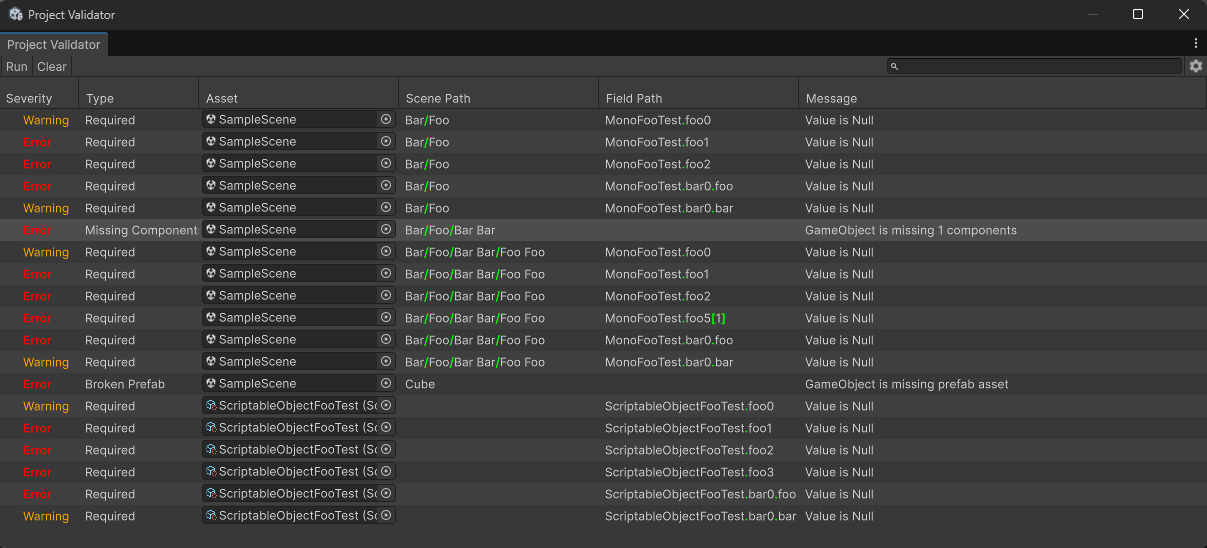The width and height of the screenshot is (1207, 548).
Task: Open object picker in the ScriptableObjectFooTest.foo3 row
Action: coord(386,471)
